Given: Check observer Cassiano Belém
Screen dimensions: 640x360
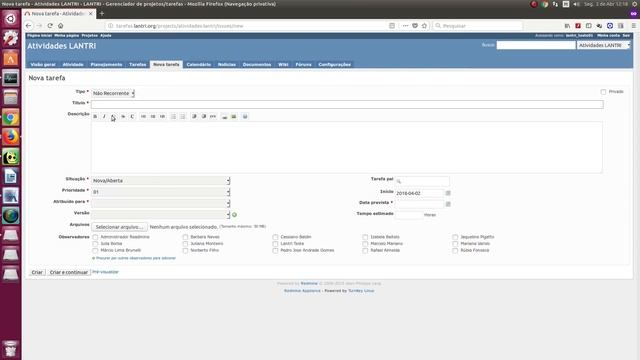Looking at the screenshot, I should pyautogui.click(x=275, y=237).
